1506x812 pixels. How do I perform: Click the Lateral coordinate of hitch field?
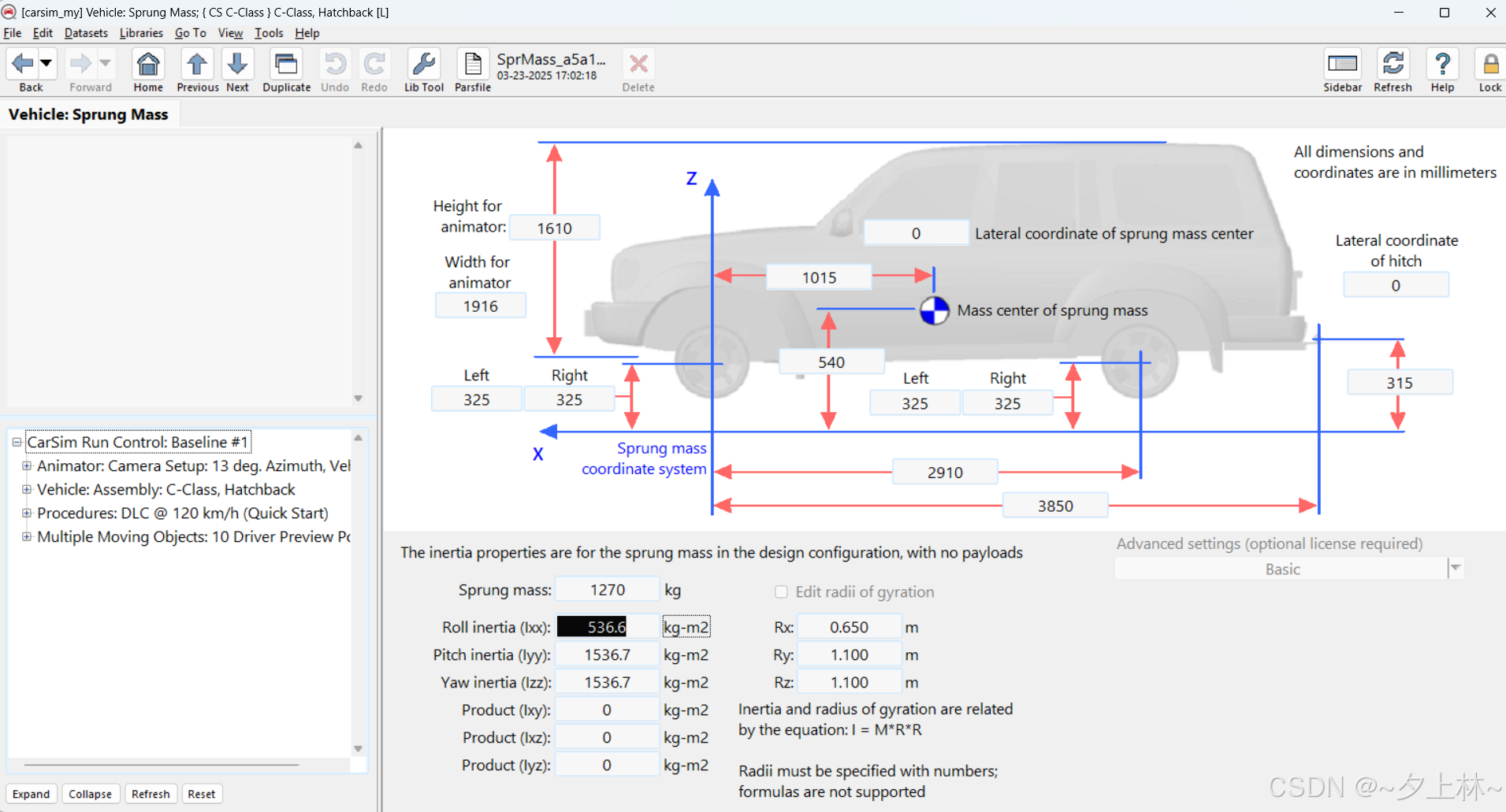point(1396,285)
